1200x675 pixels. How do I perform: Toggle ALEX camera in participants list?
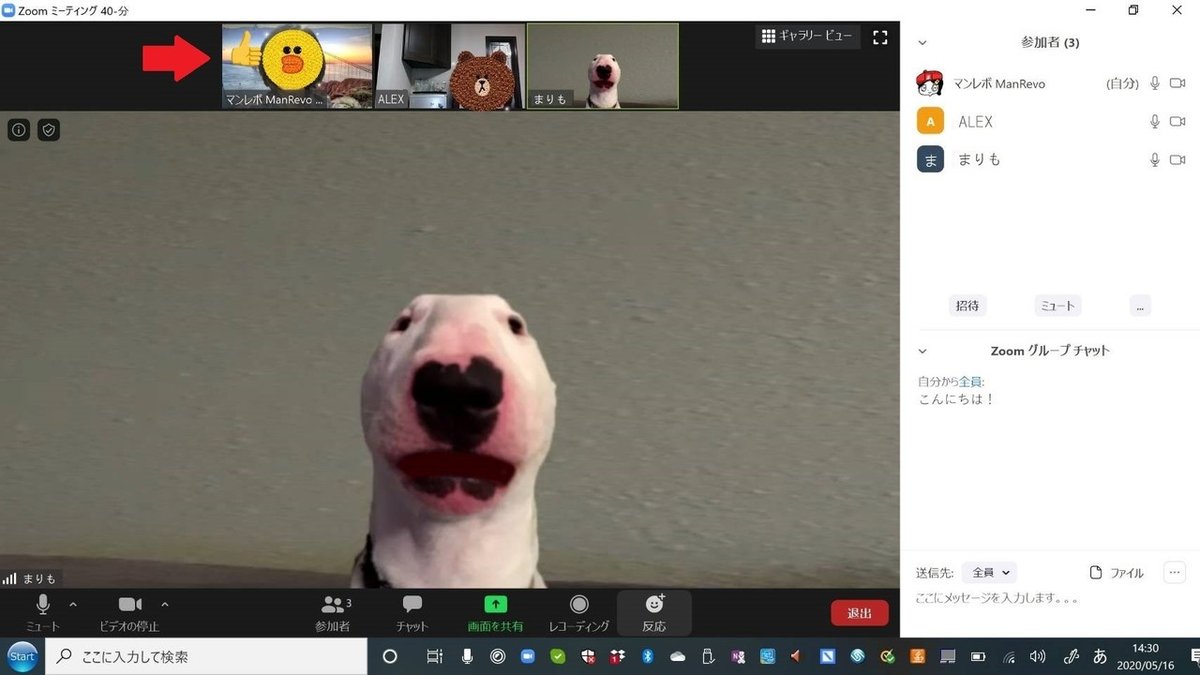tap(1178, 122)
